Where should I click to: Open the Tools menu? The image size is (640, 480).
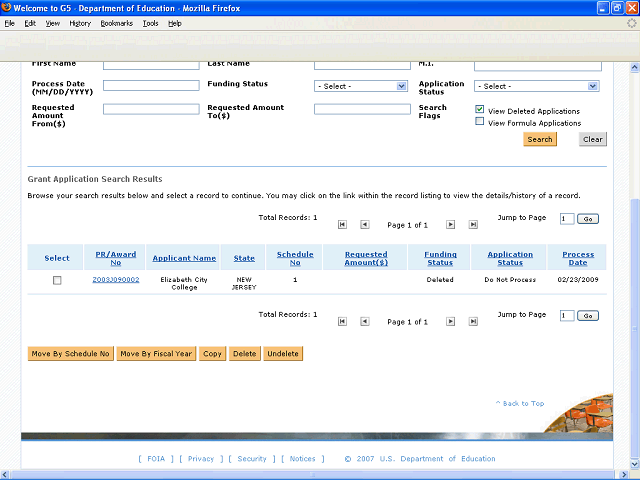151,23
